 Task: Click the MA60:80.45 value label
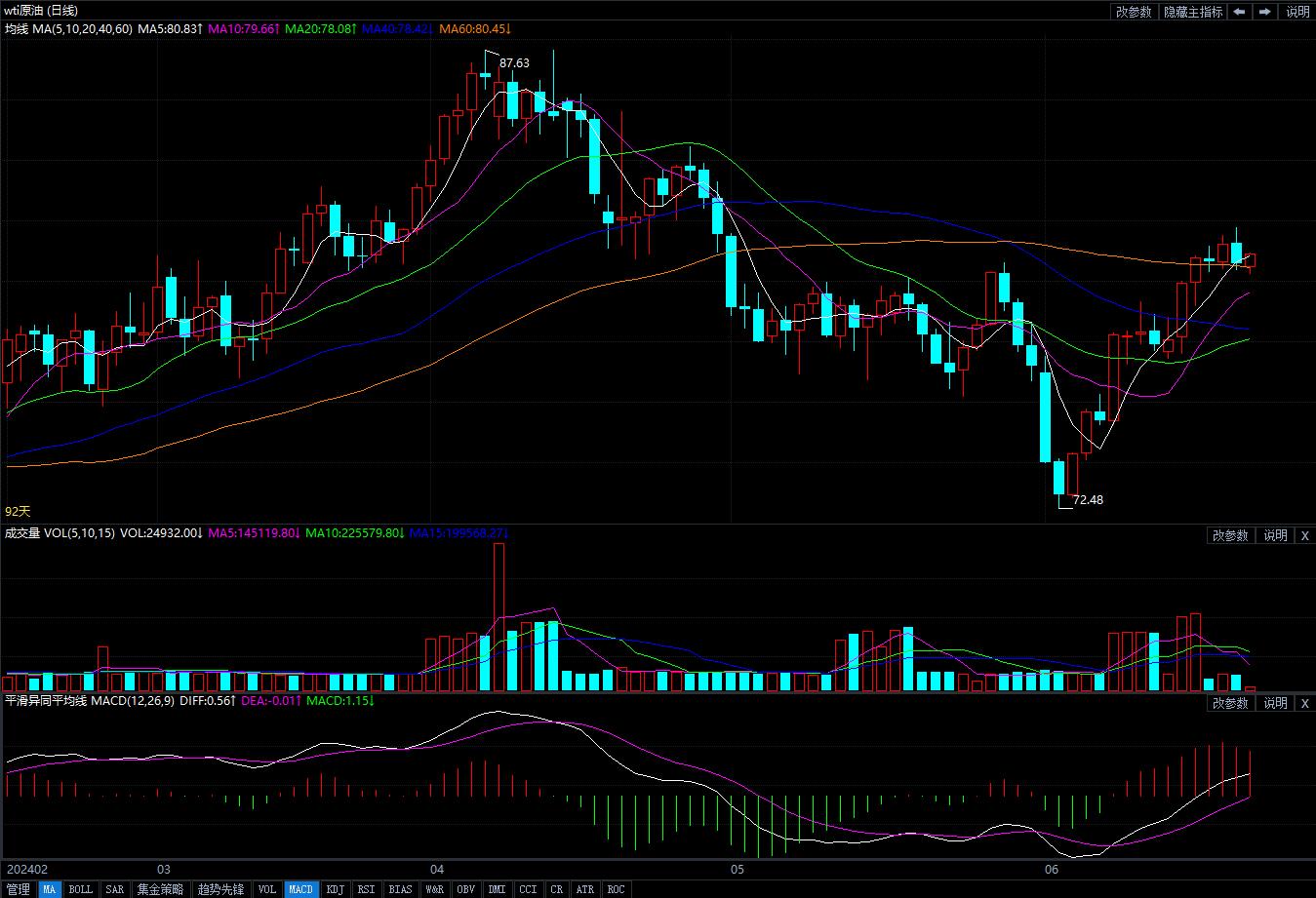click(x=475, y=29)
